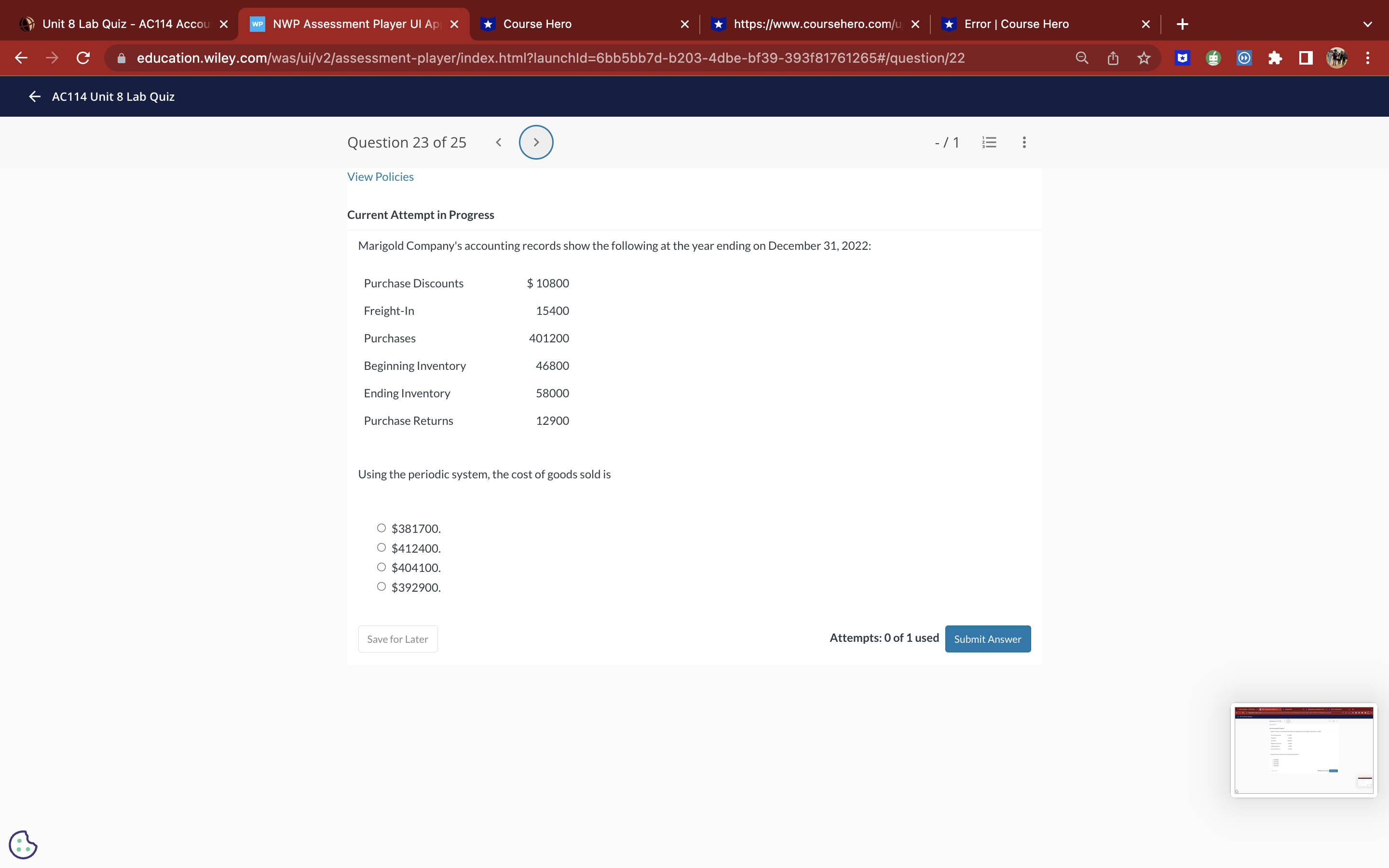Click the zoom magnifier icon in the address bar

[x=1082, y=58]
